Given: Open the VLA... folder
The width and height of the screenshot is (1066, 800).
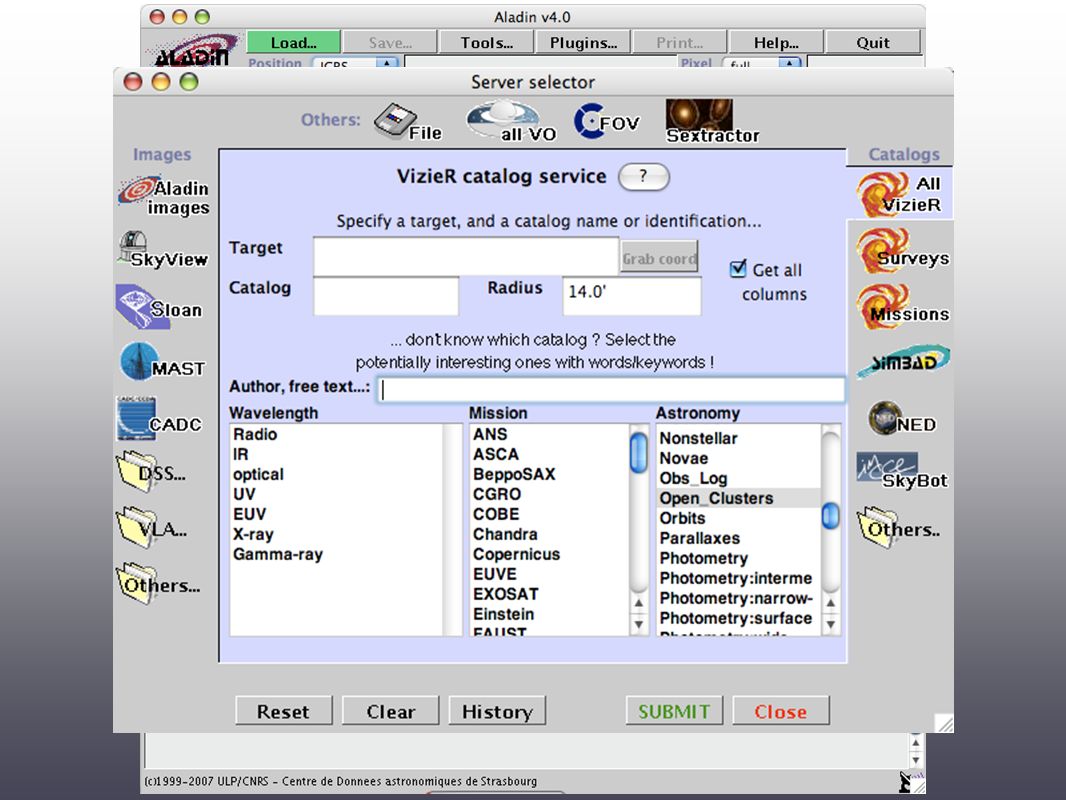Looking at the screenshot, I should [152, 527].
